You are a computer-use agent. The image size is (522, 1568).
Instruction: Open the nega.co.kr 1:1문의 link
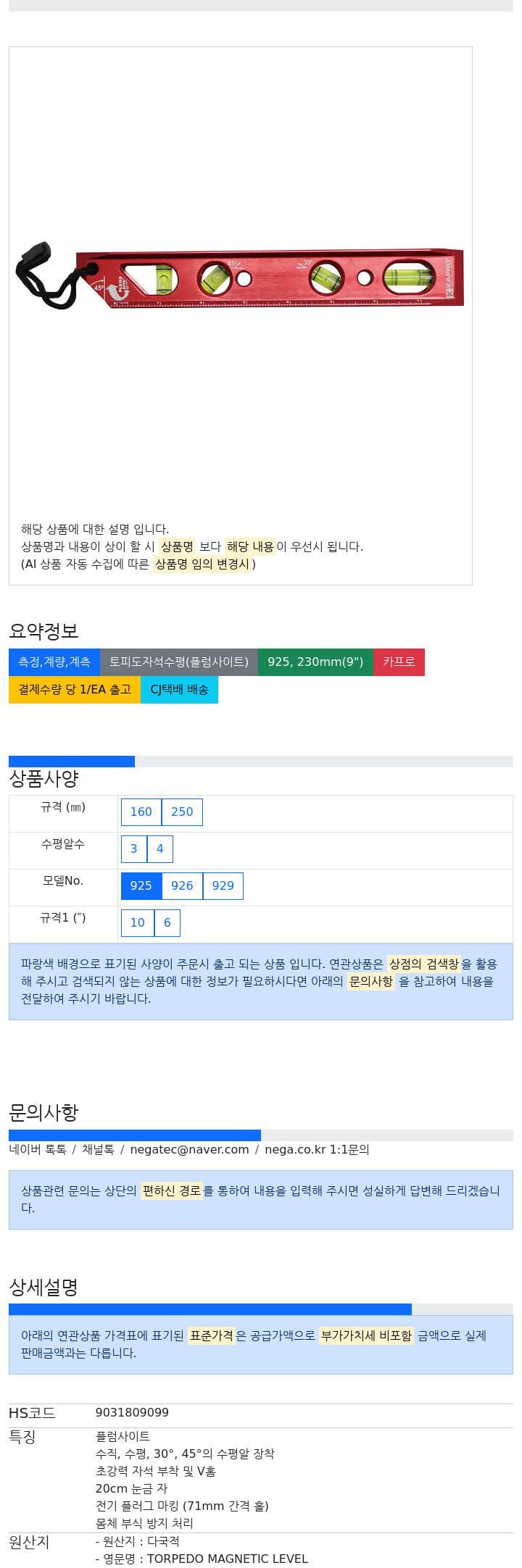[x=317, y=1149]
